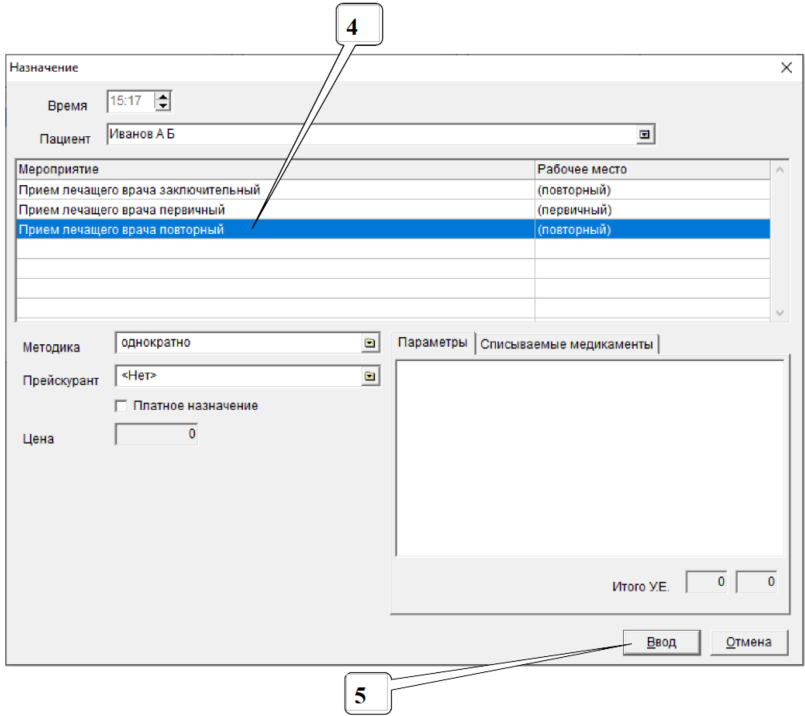Click the Цена value field
The image size is (805, 716).
[x=157, y=435]
